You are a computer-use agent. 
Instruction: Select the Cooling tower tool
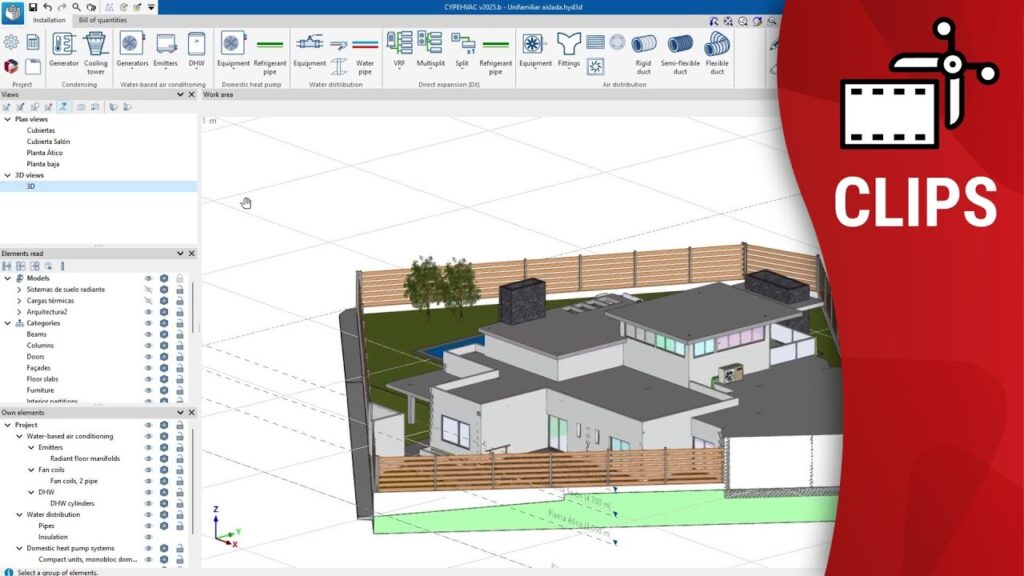[95, 48]
